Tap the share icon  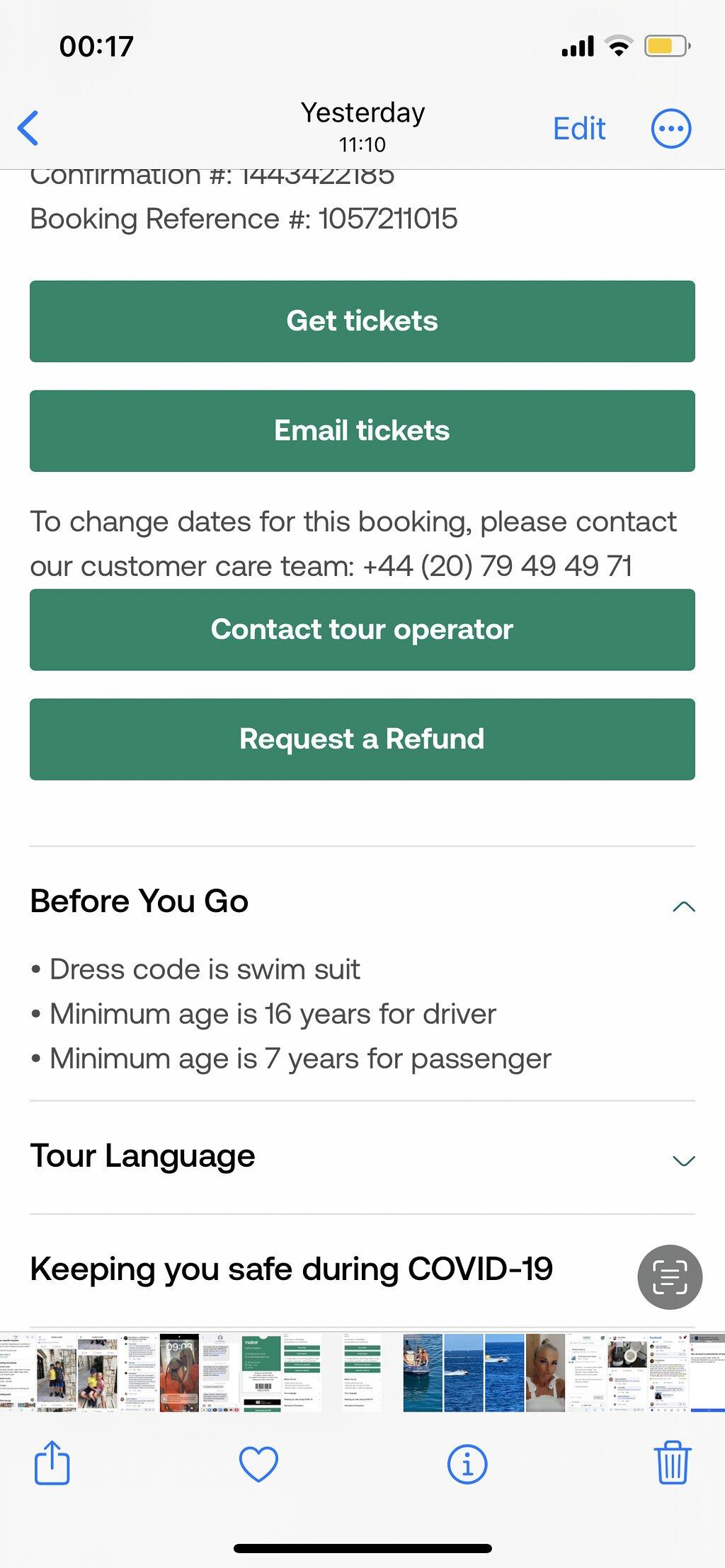(52, 1463)
